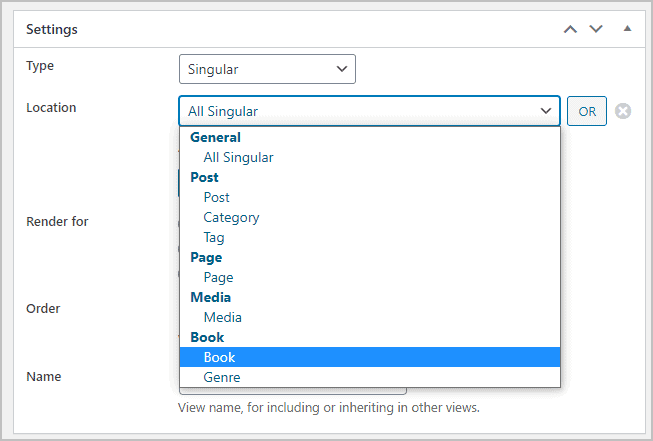Click the Type dropdown chevron arrow

point(342,69)
